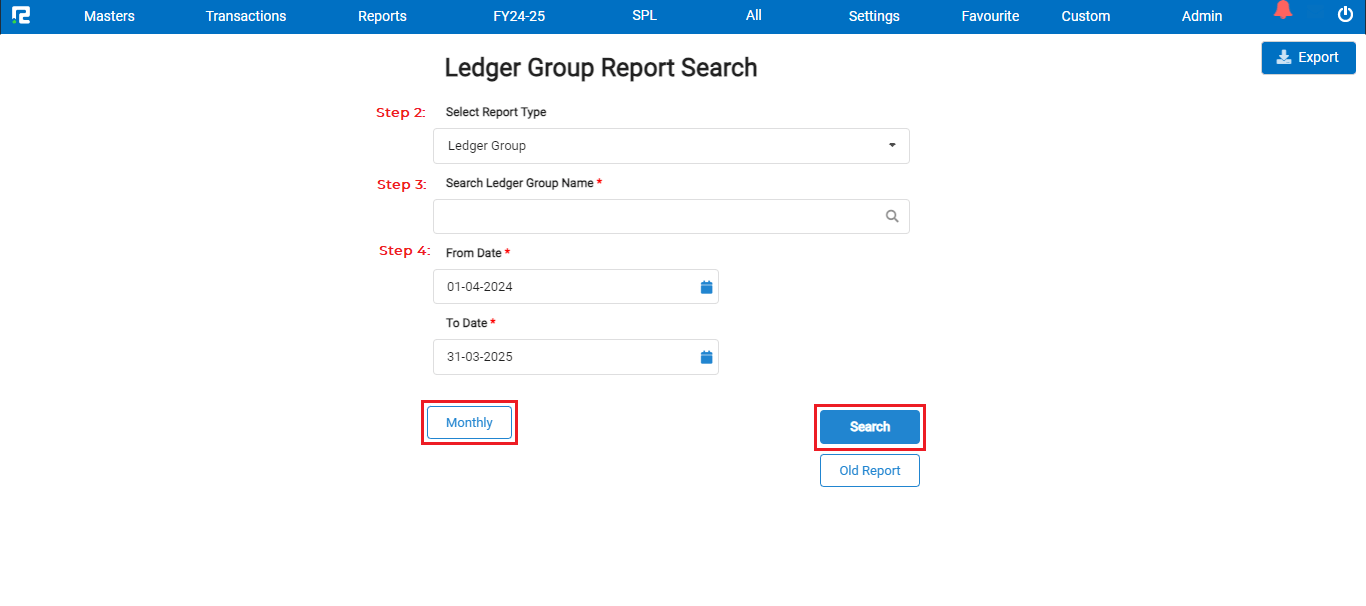The image size is (1366, 606).
Task: Open the FY24-25 dropdown menu
Action: [518, 16]
